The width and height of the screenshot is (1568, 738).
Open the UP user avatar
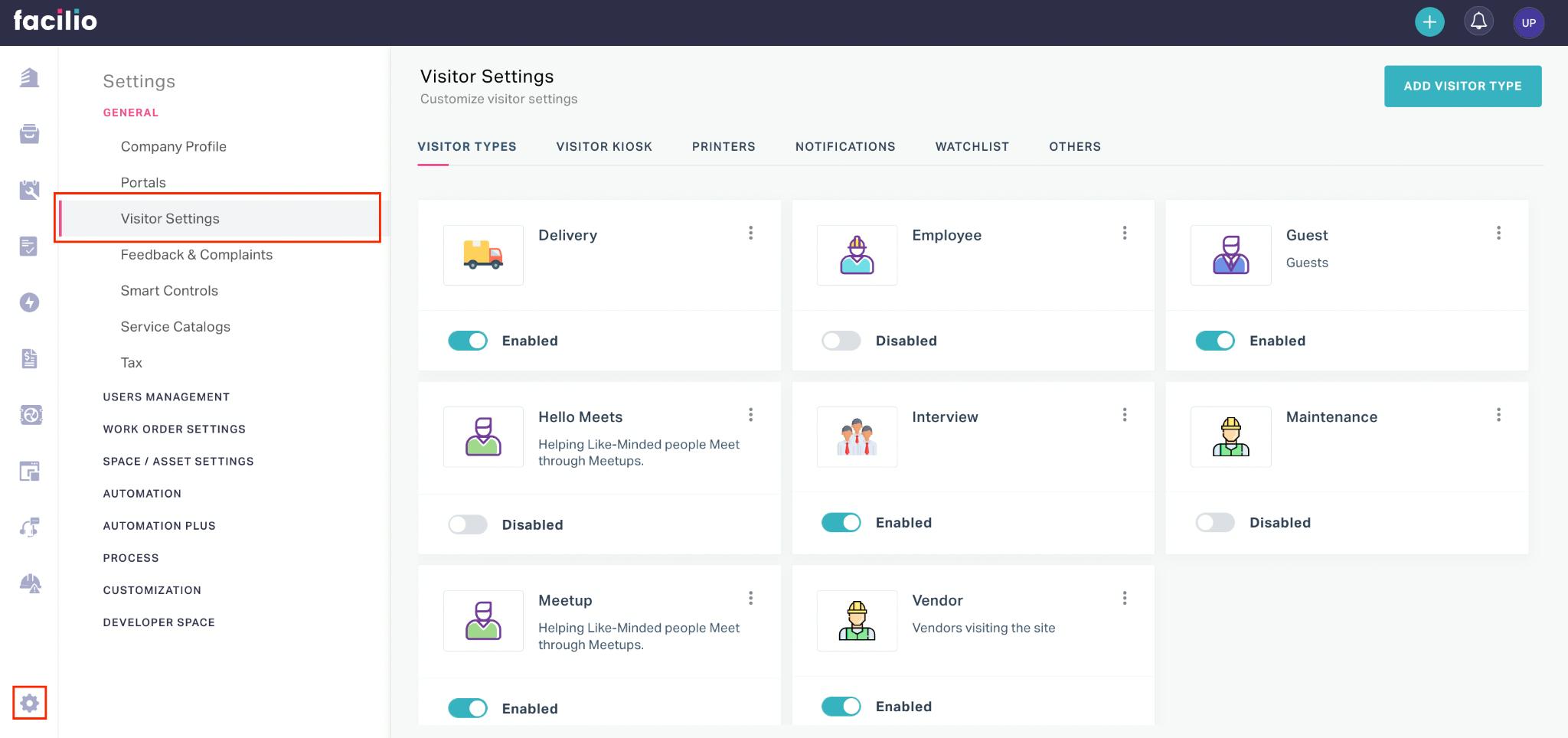1528,22
